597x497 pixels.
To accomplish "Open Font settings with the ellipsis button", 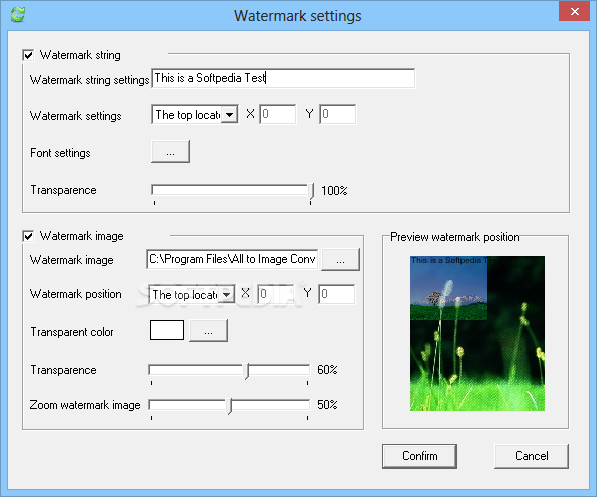I will point(170,152).
